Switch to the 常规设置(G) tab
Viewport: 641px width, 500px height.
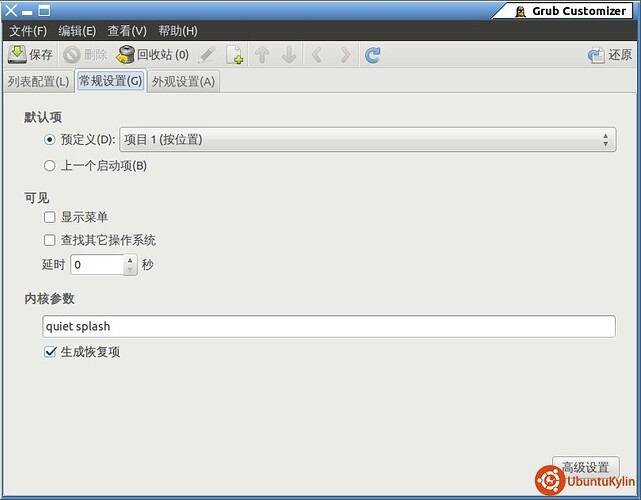click(x=110, y=81)
